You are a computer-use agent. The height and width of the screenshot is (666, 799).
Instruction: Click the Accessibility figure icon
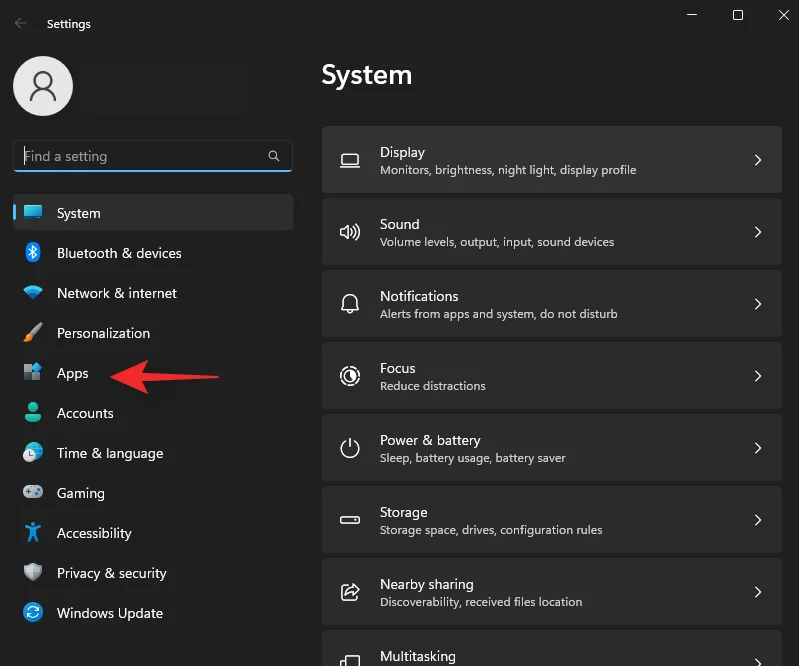[33, 532]
